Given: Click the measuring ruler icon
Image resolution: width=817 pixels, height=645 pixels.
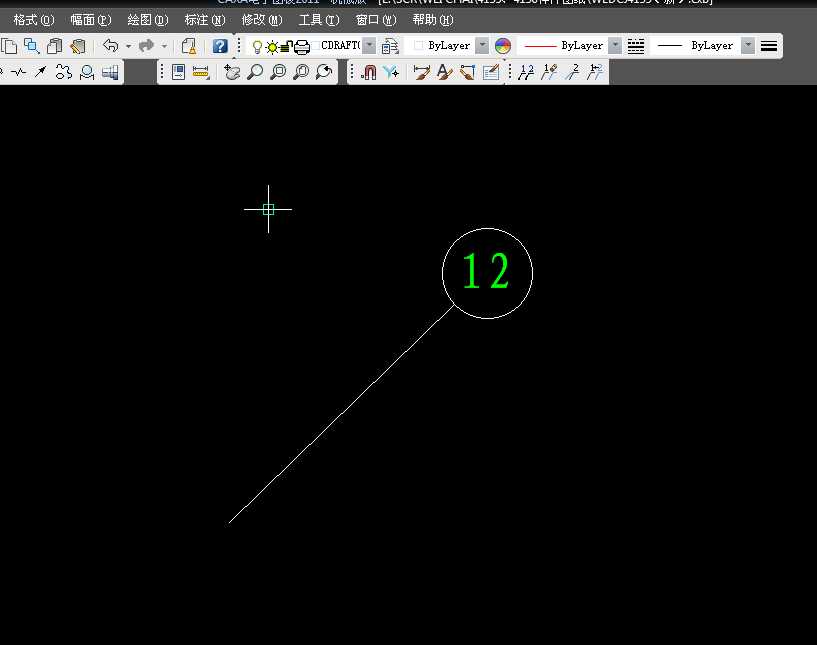Looking at the screenshot, I should point(201,72).
